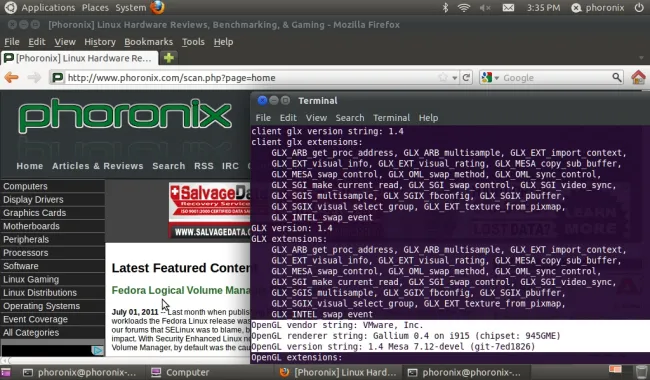Bookmark this page with the star icon
The width and height of the screenshot is (650, 380).
coord(443,77)
